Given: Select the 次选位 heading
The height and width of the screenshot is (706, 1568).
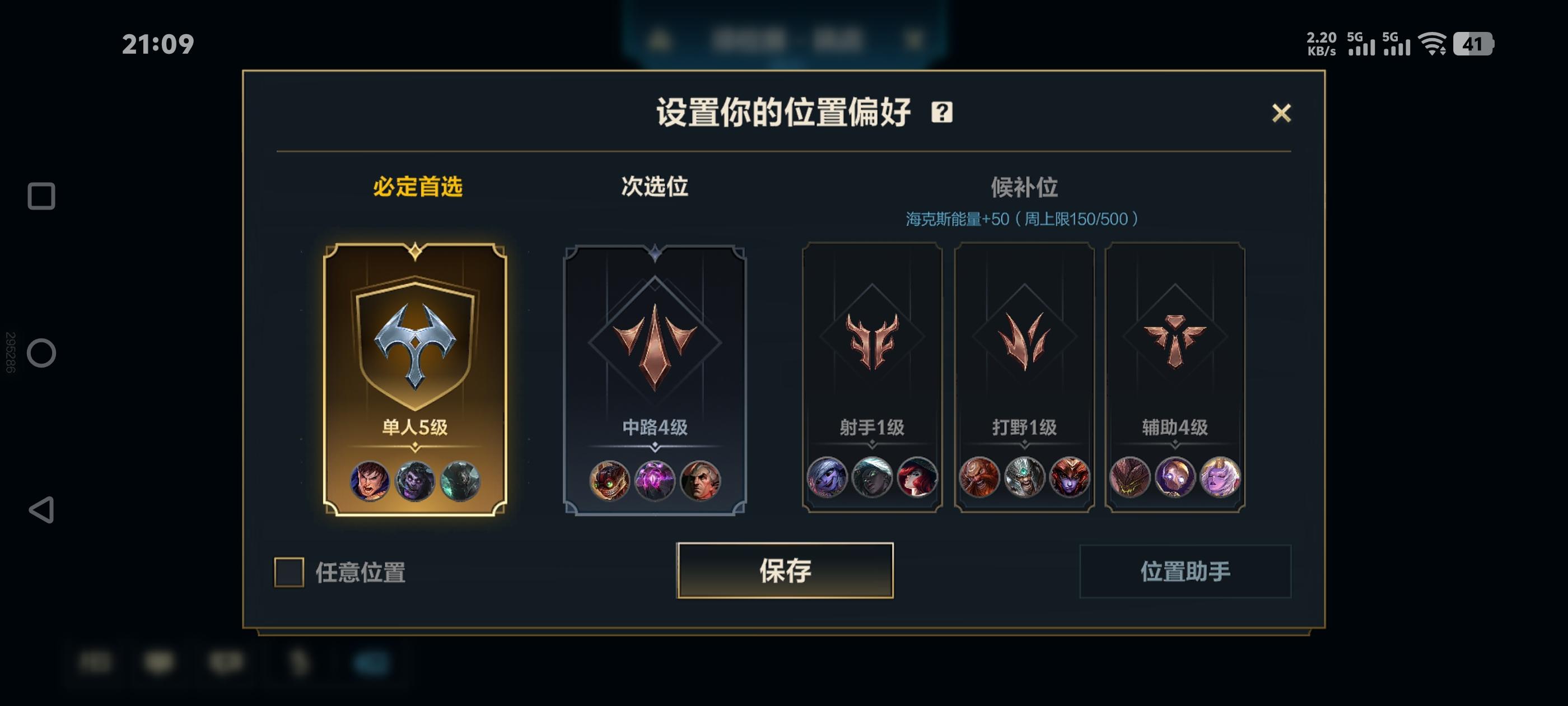Looking at the screenshot, I should click(654, 187).
